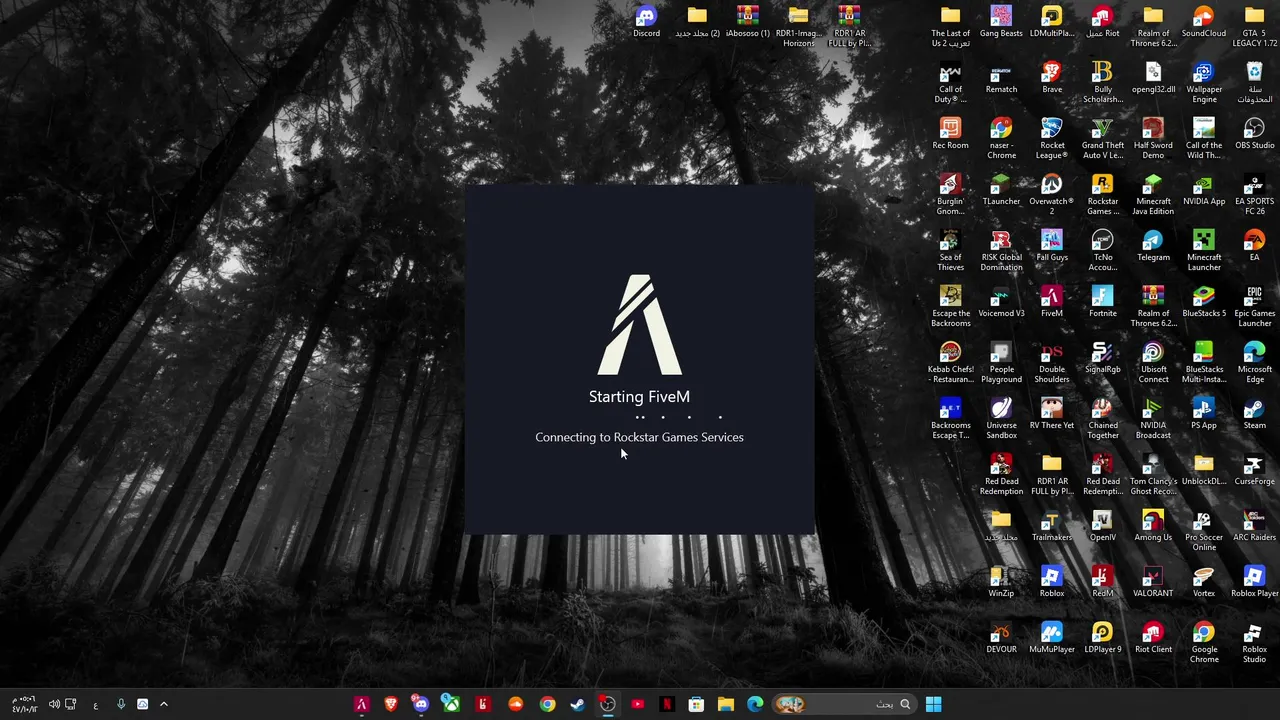This screenshot has width=1280, height=720.
Task: Launch the Rematch desktop shortcut
Action: pos(1001,78)
